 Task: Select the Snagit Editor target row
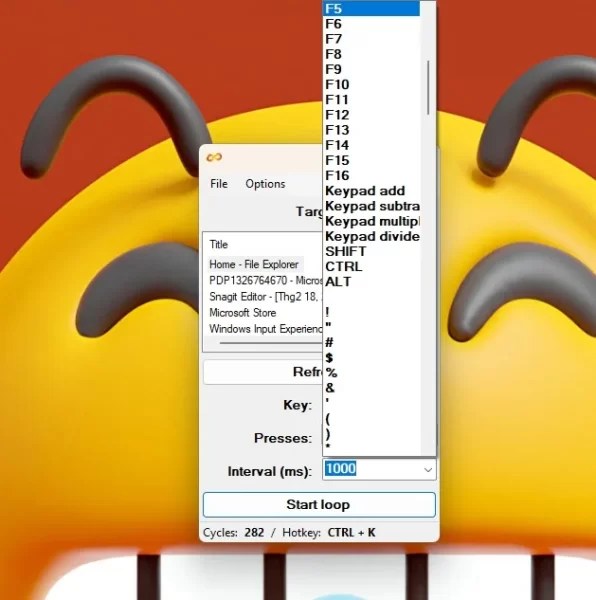(265, 297)
